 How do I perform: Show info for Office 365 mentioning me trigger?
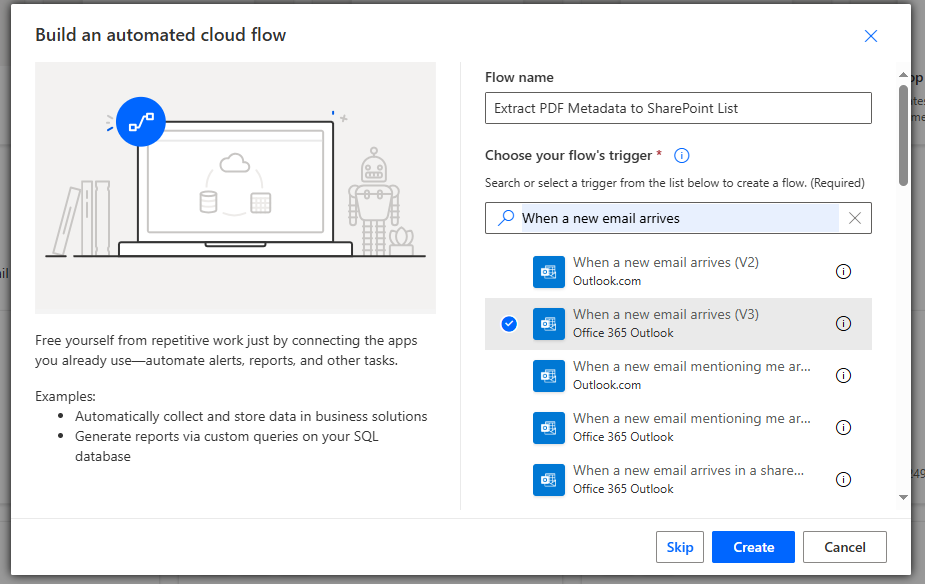(843, 428)
